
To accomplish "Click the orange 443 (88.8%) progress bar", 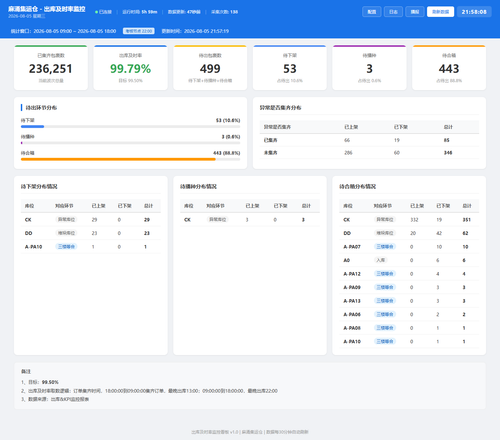I will click(x=118, y=159).
